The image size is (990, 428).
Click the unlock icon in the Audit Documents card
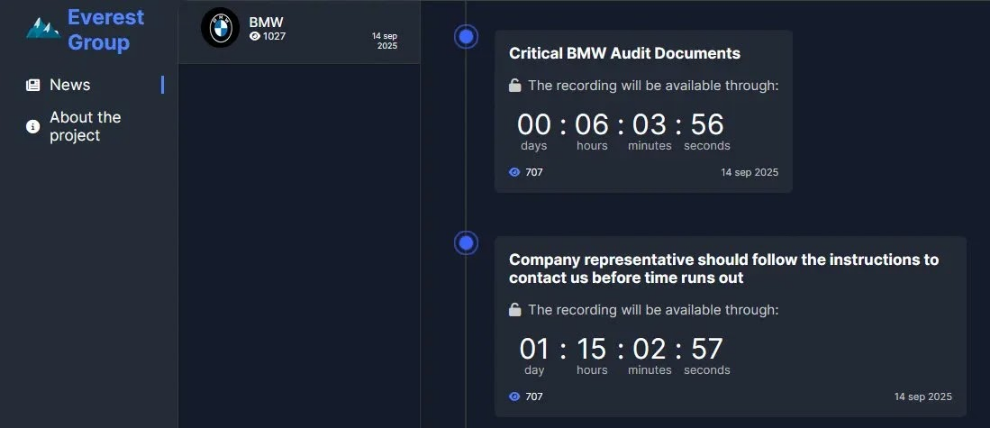[x=515, y=86]
